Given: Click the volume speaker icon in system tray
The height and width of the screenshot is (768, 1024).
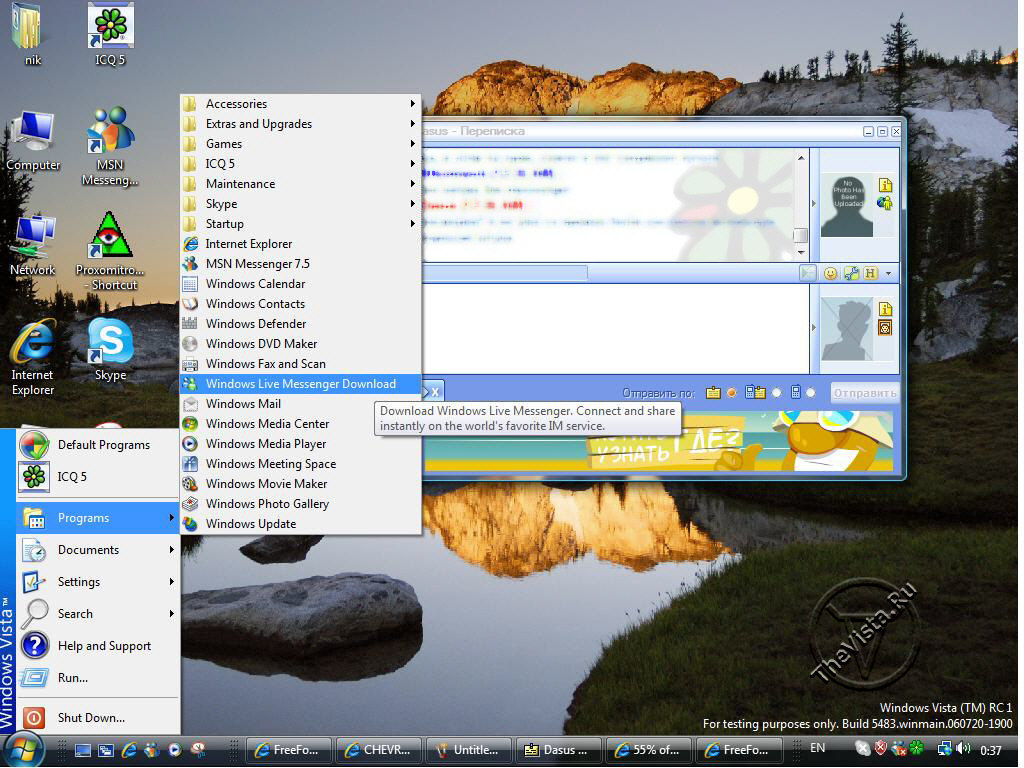Looking at the screenshot, I should (x=964, y=748).
